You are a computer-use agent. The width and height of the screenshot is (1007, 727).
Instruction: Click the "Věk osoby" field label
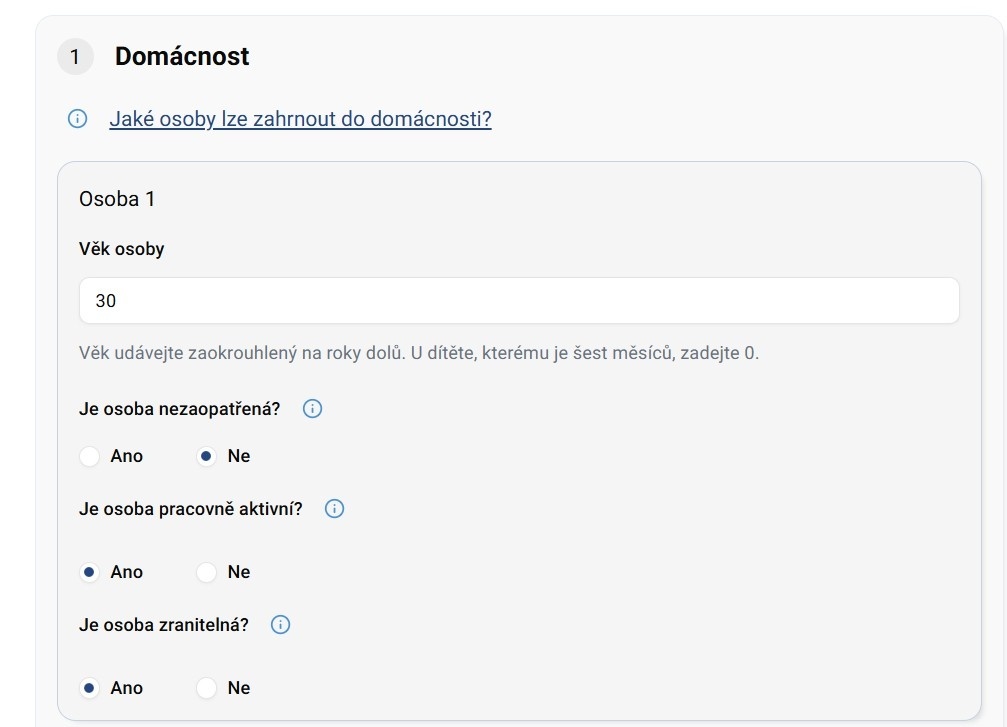[x=121, y=249]
